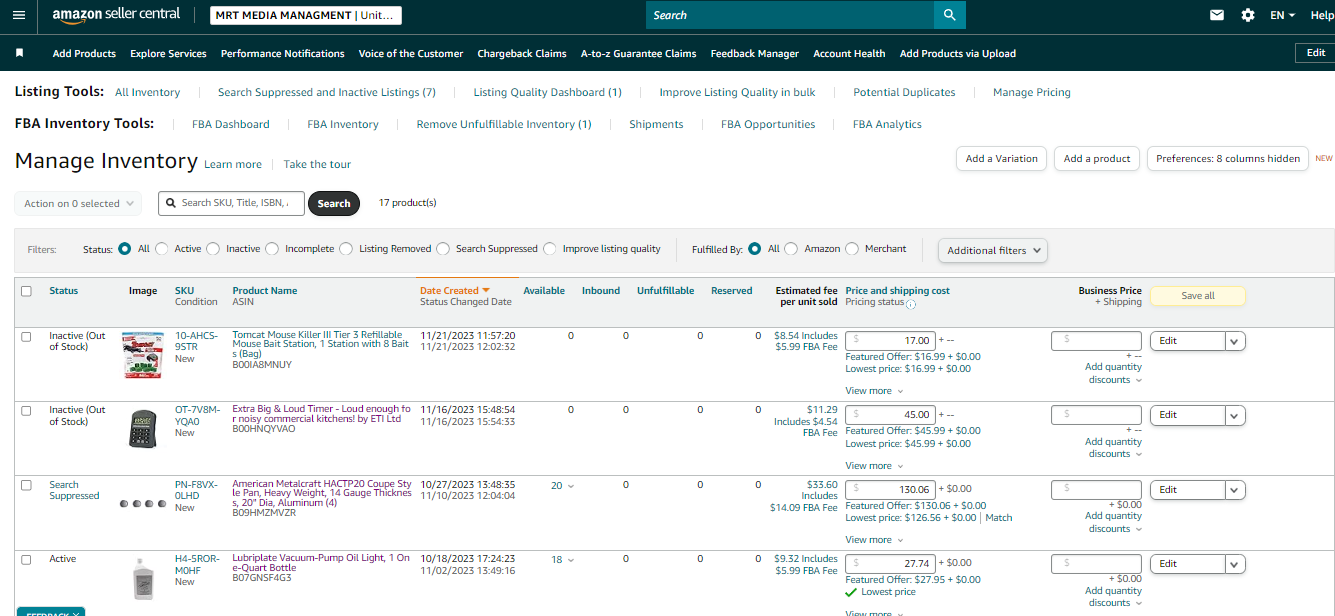
Task: Open the Edit dropdown arrow for Timer row
Action: click(x=1236, y=415)
